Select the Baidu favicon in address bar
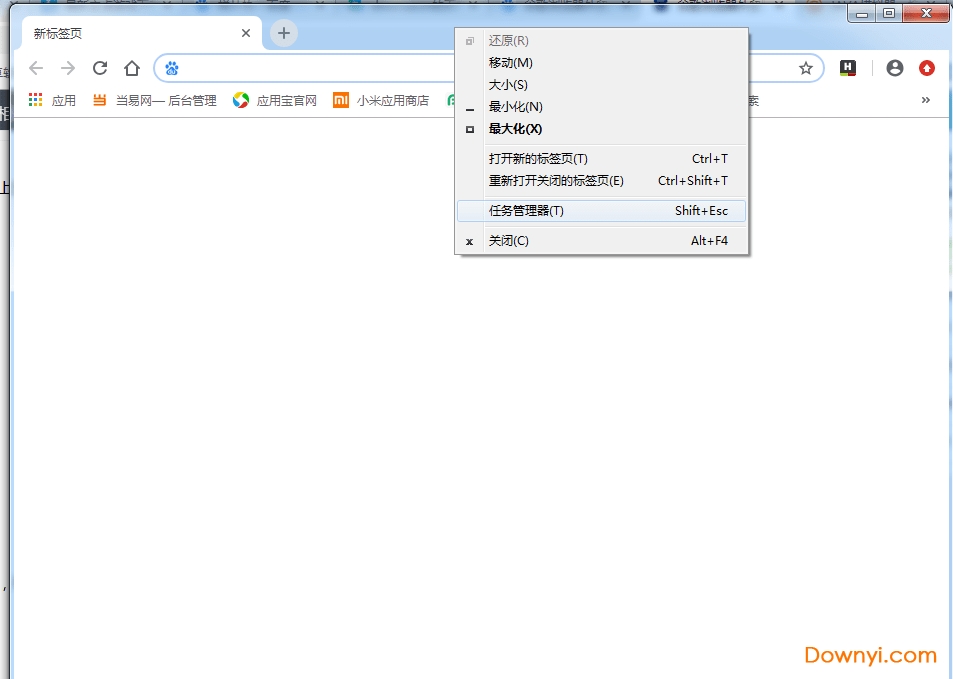The width and height of the screenshot is (953, 679). point(171,68)
